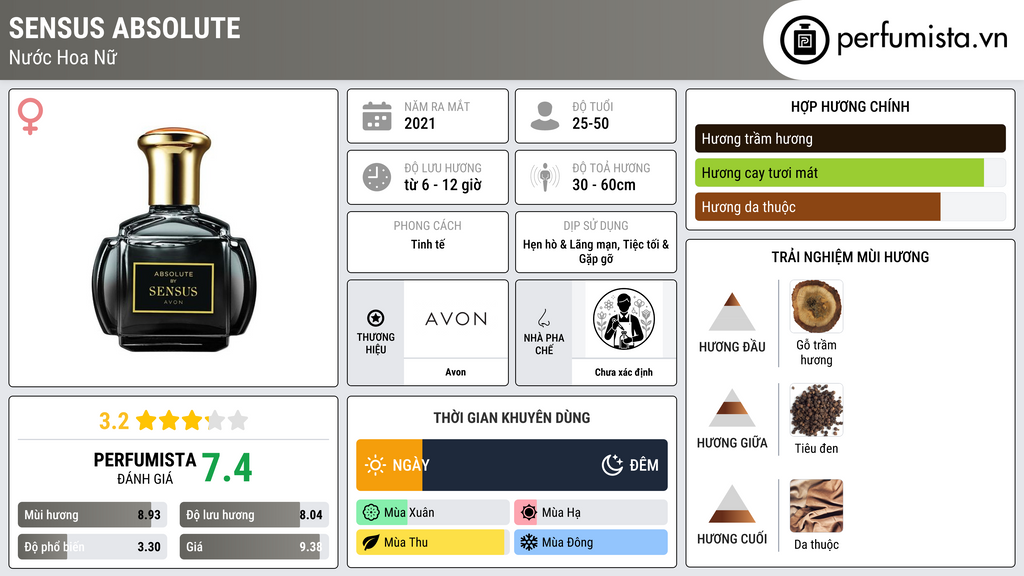This screenshot has height=576, width=1024.
Task: Click the sillage value 30 - 60cm
Action: pyautogui.click(x=603, y=185)
